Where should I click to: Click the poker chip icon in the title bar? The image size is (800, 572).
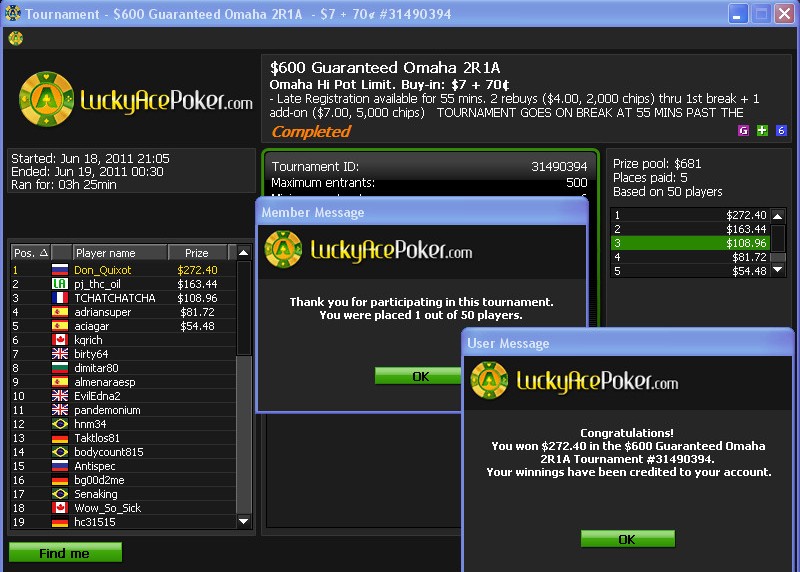13,13
